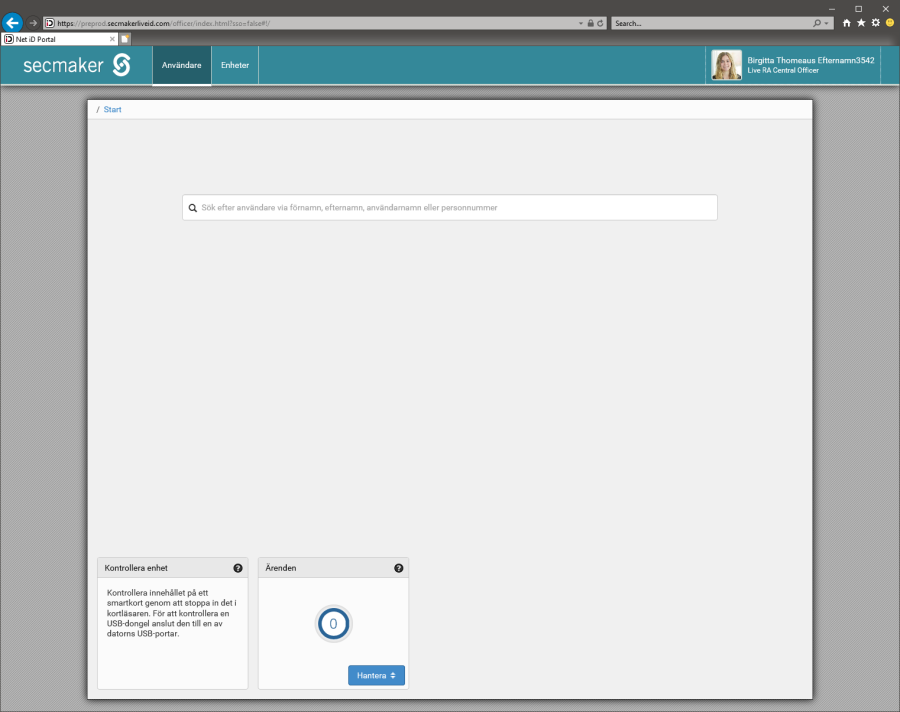Open browser home page via house icon

(847, 22)
